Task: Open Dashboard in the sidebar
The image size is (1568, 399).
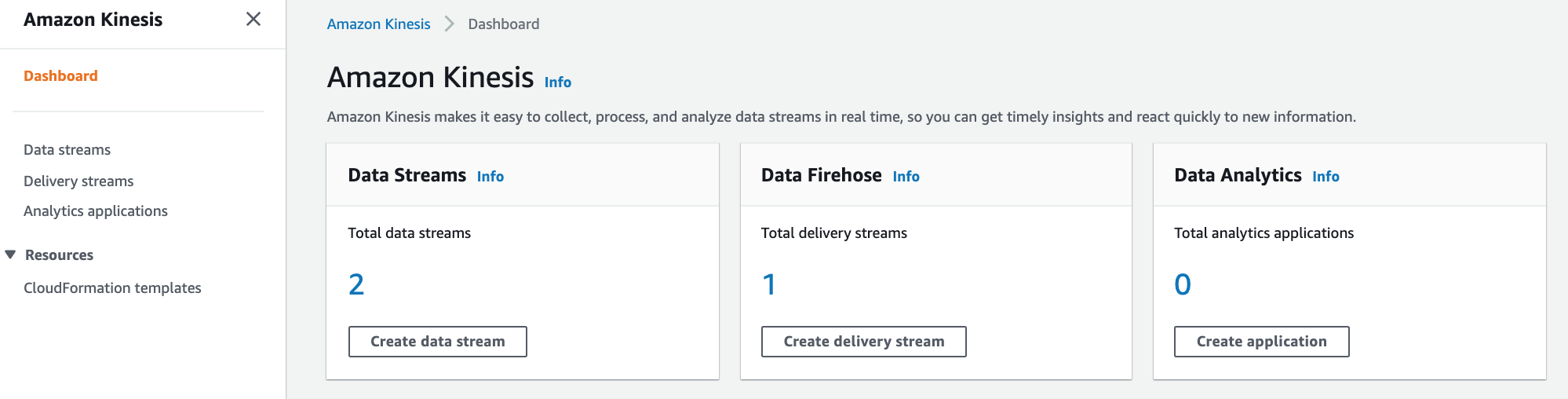Action: pyautogui.click(x=60, y=76)
